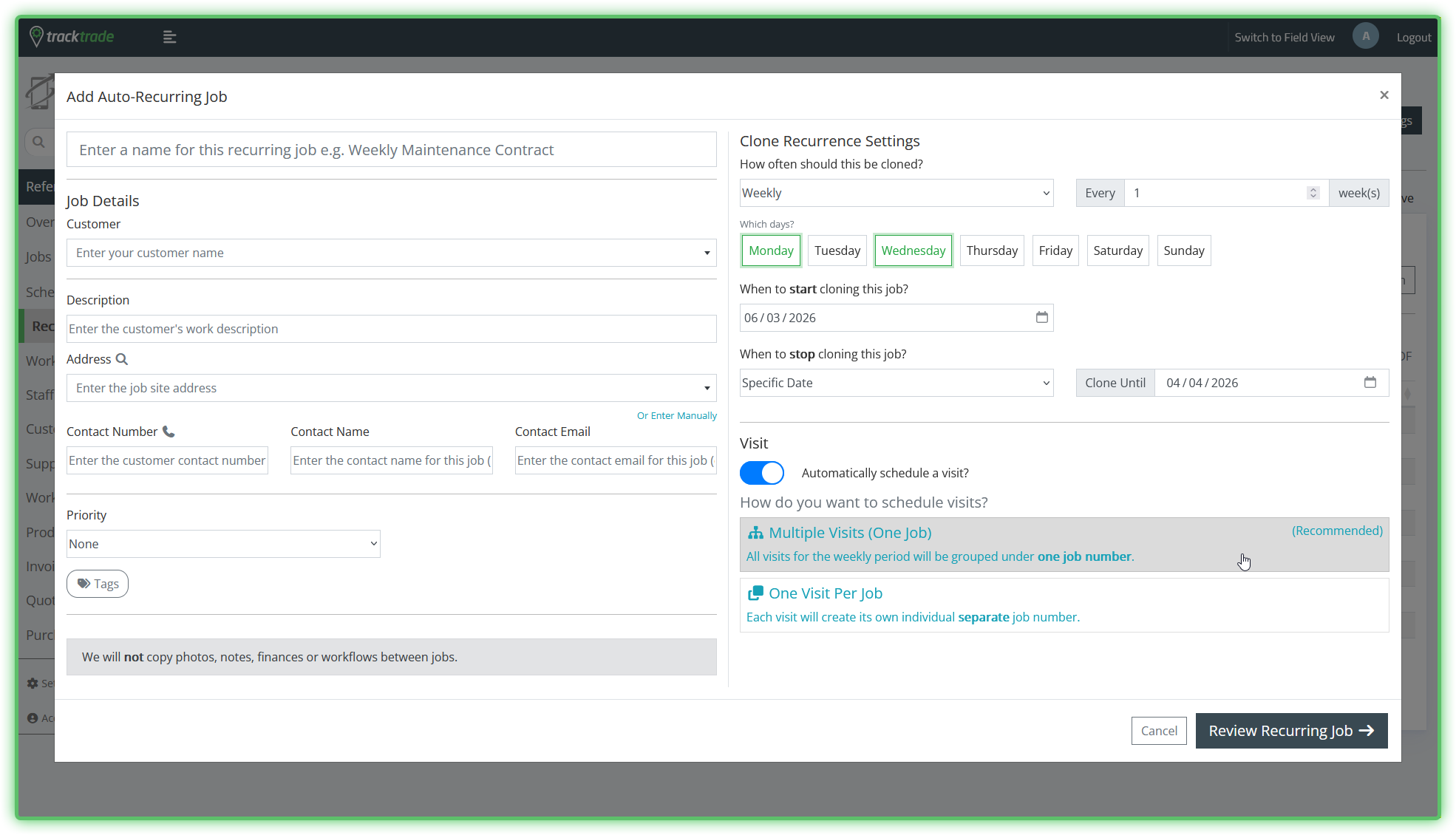
Task: Click the Or Enter Manually link
Action: coord(676,416)
